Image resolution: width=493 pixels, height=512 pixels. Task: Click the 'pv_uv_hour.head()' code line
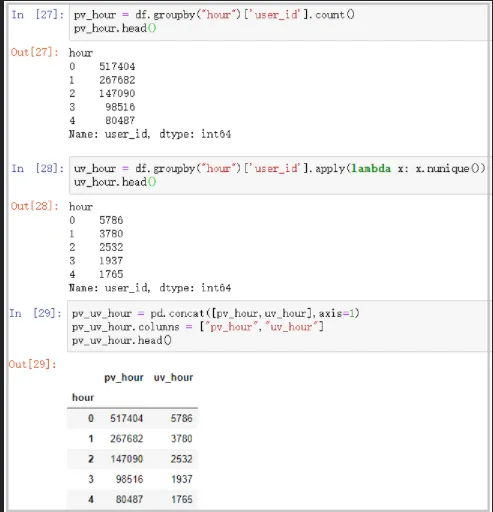click(x=122, y=340)
